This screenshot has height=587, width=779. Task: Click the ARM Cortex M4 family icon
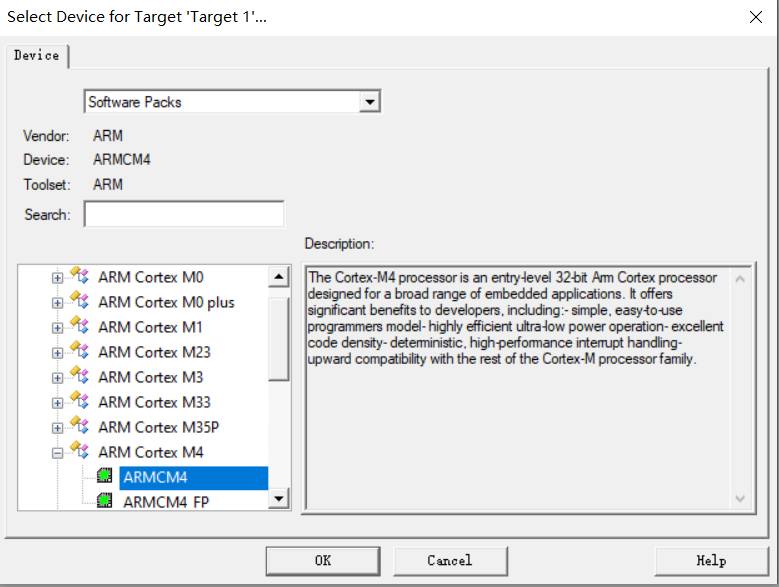point(79,450)
